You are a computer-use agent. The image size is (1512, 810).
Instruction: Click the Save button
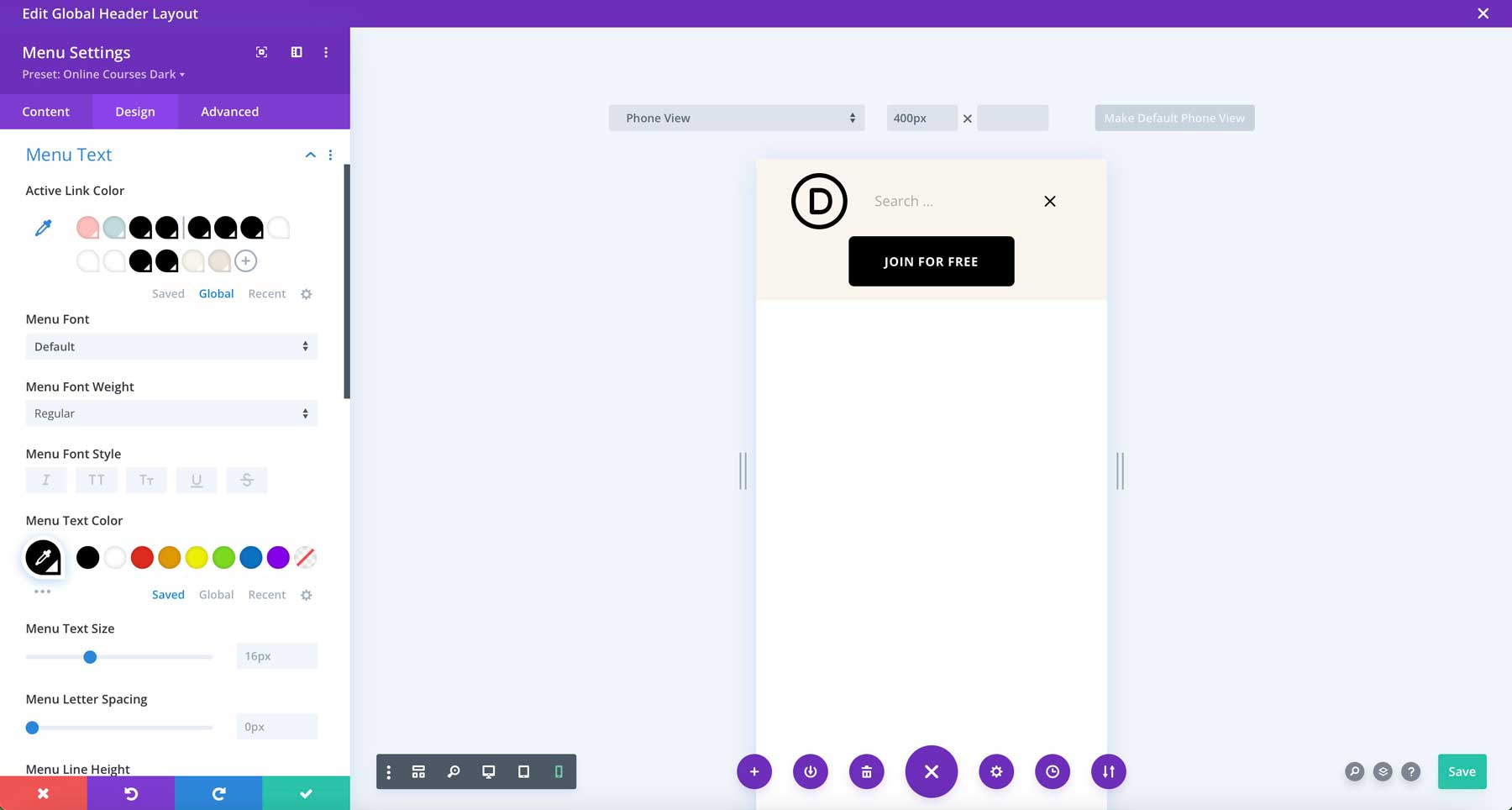1462,771
